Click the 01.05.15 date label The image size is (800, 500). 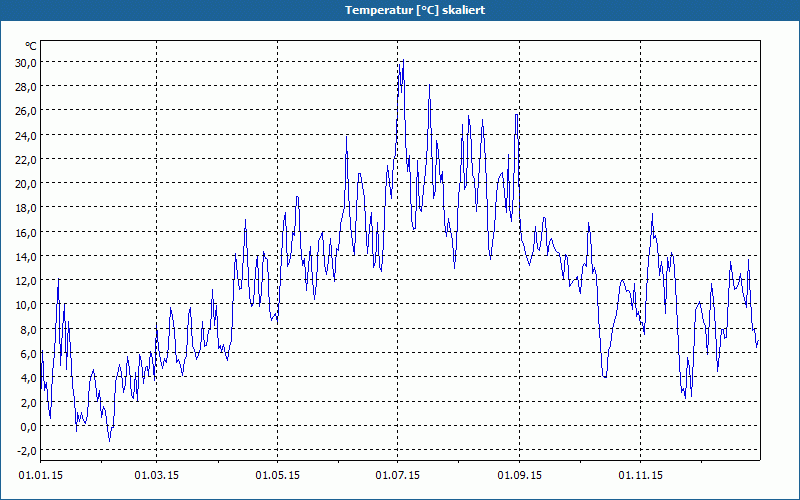point(278,476)
